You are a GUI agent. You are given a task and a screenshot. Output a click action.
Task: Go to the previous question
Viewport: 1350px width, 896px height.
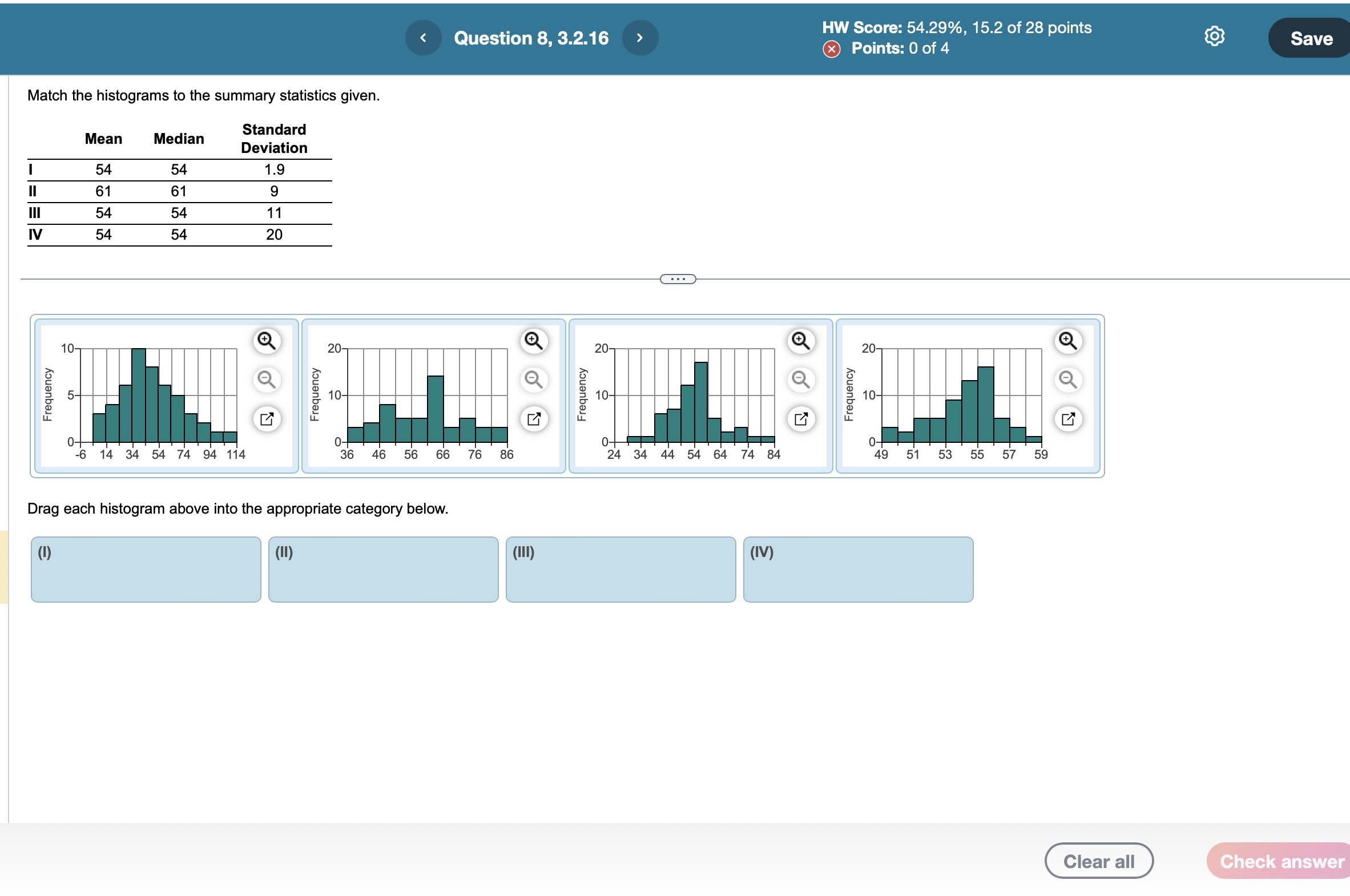[423, 37]
